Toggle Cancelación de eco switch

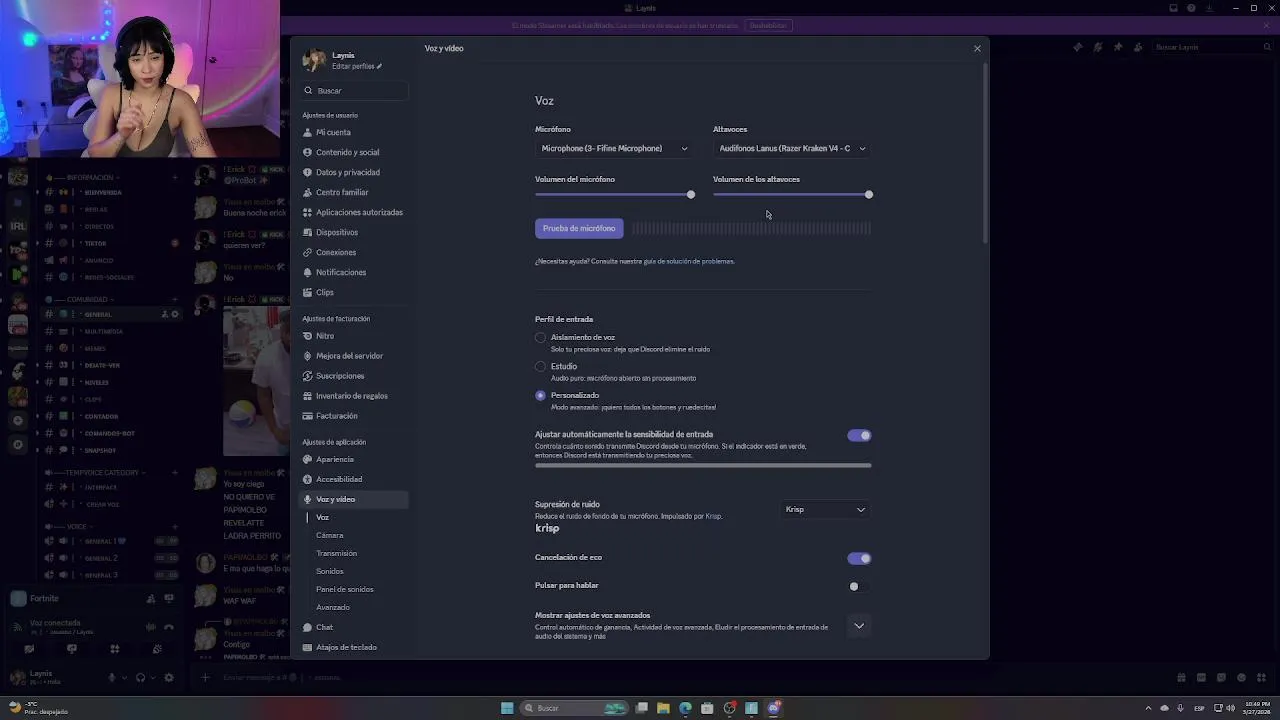pyautogui.click(x=859, y=558)
